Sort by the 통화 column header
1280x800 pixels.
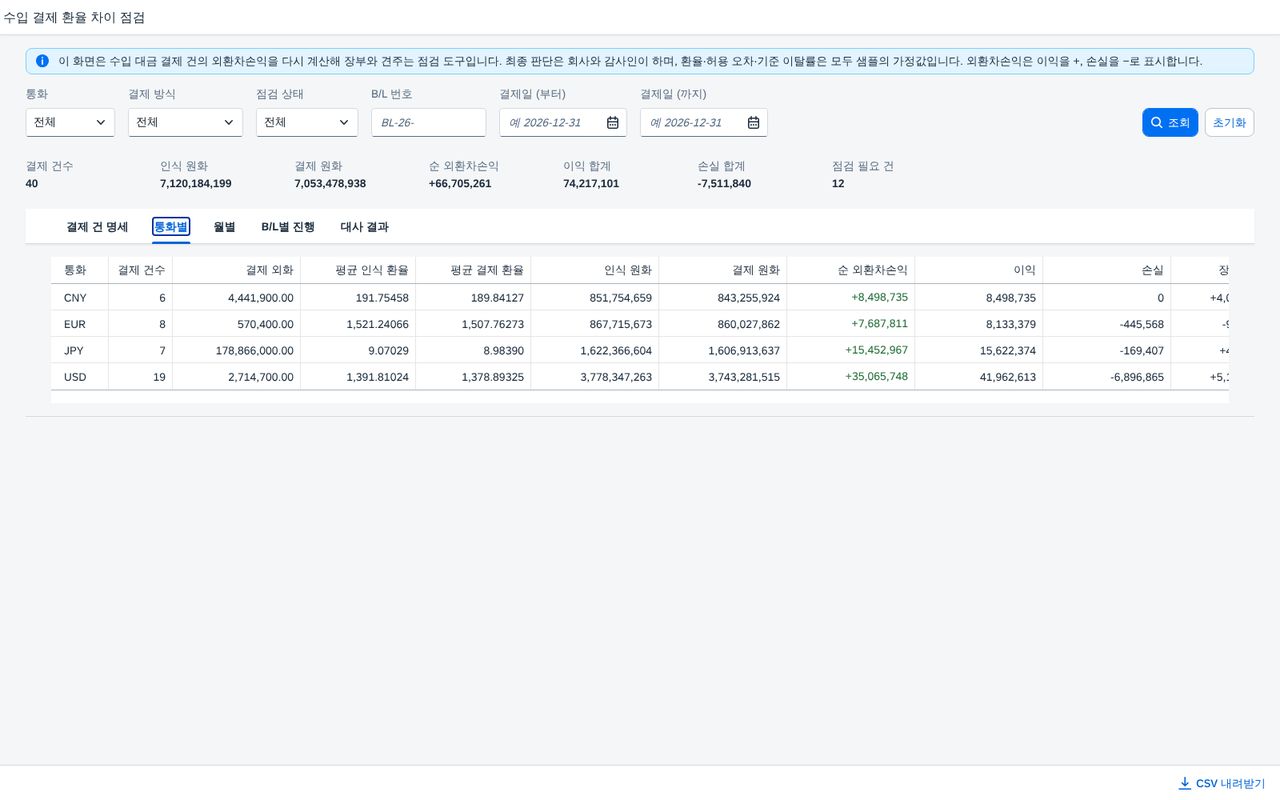[x=80, y=270]
